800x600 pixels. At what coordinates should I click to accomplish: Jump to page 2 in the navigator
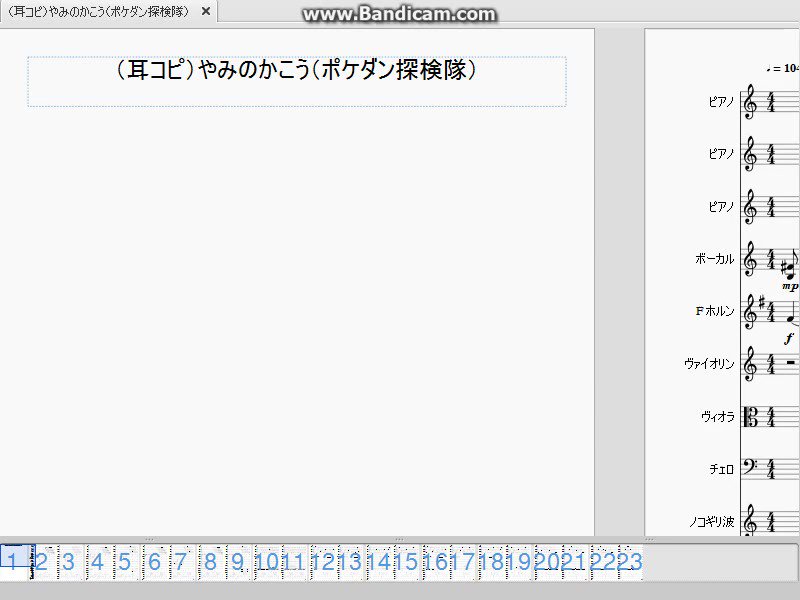(41, 561)
